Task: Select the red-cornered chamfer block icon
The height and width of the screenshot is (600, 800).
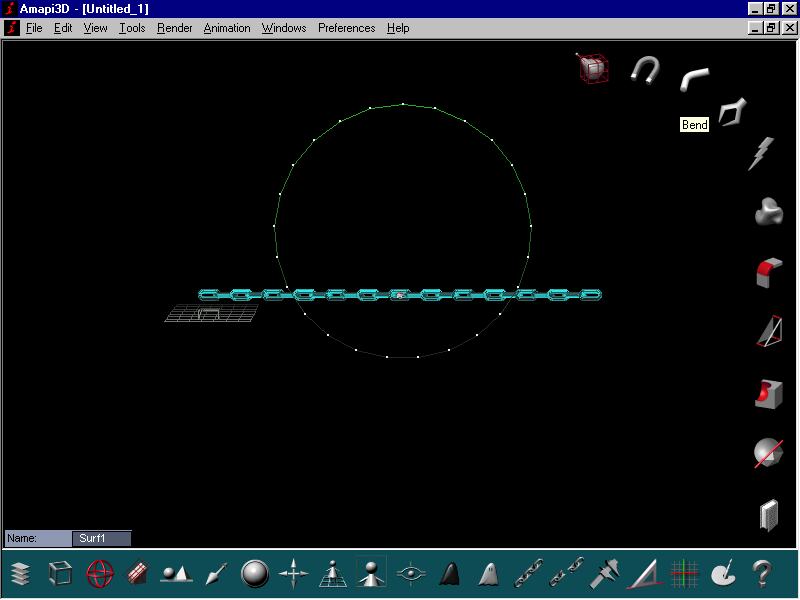Action: point(767,272)
